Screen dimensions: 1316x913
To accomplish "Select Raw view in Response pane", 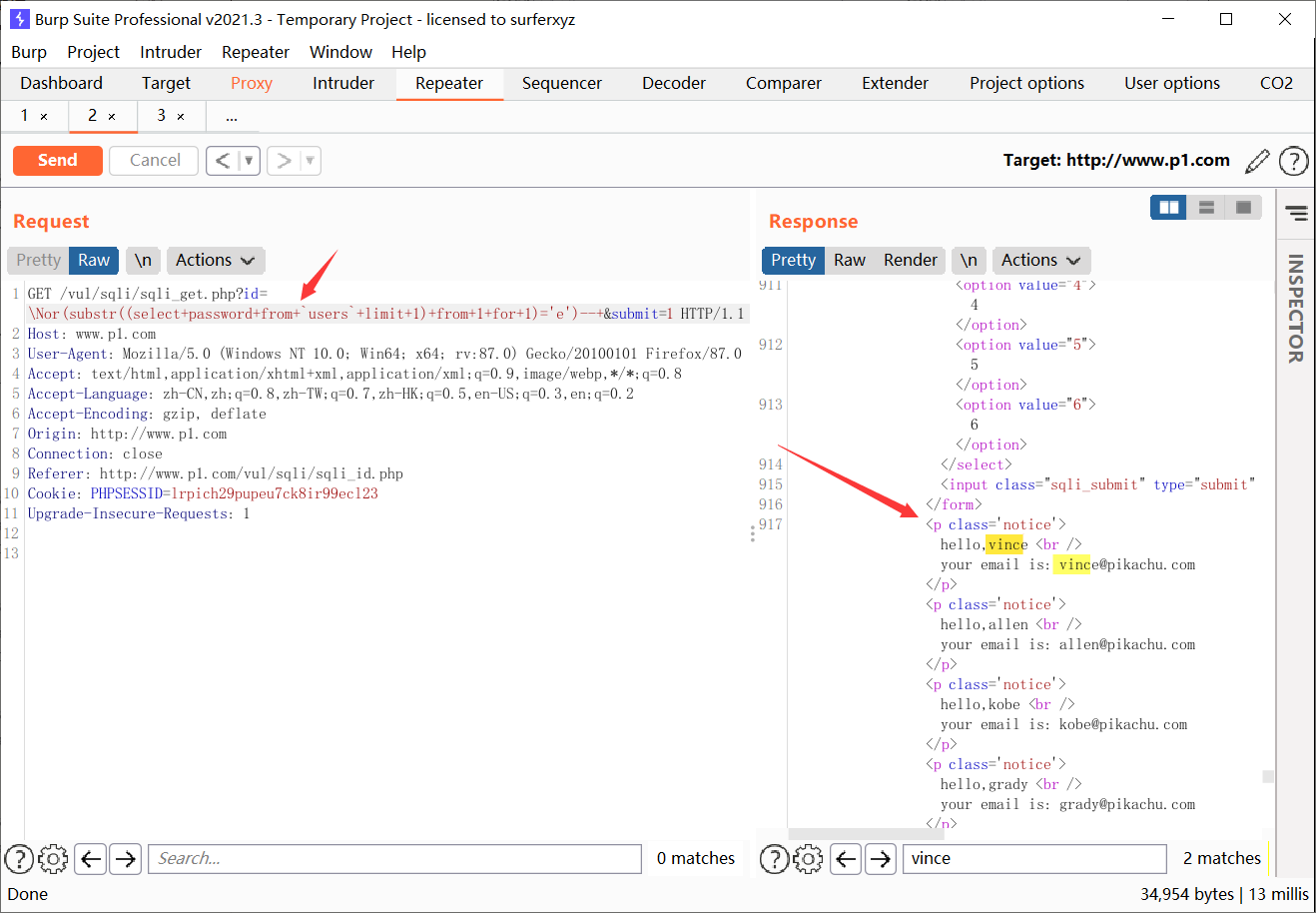I will click(x=850, y=260).
